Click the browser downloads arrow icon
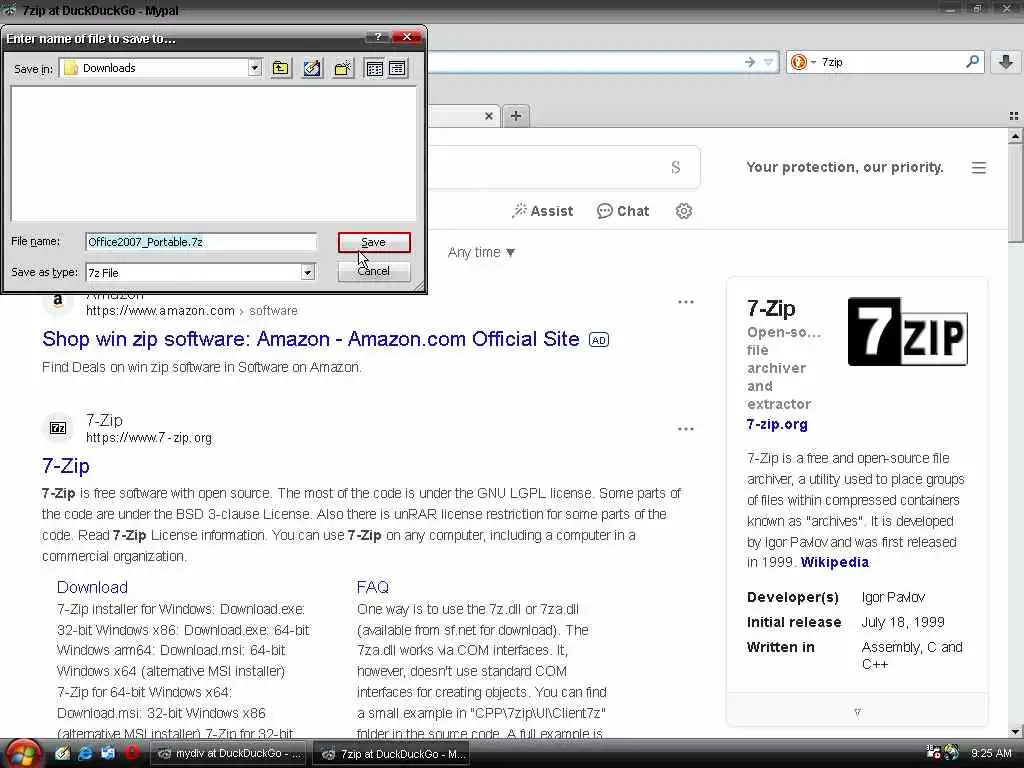The image size is (1024, 768). [x=1006, y=62]
